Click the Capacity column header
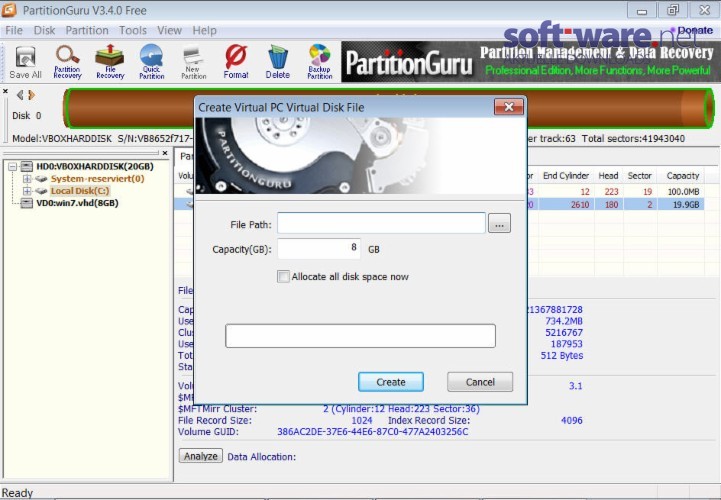This screenshot has width=721, height=500. click(683, 176)
